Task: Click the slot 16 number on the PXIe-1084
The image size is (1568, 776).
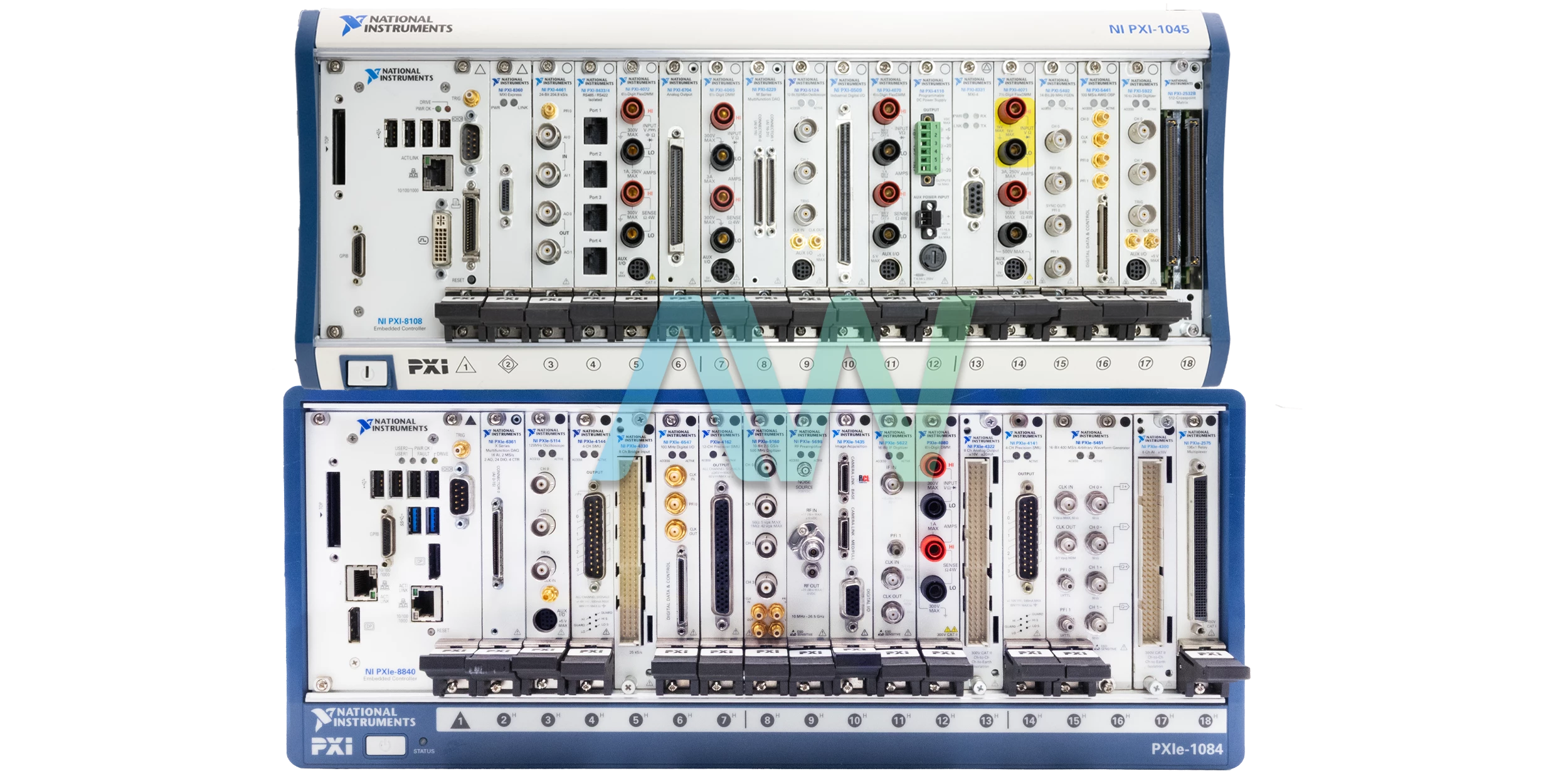Action: click(1117, 721)
